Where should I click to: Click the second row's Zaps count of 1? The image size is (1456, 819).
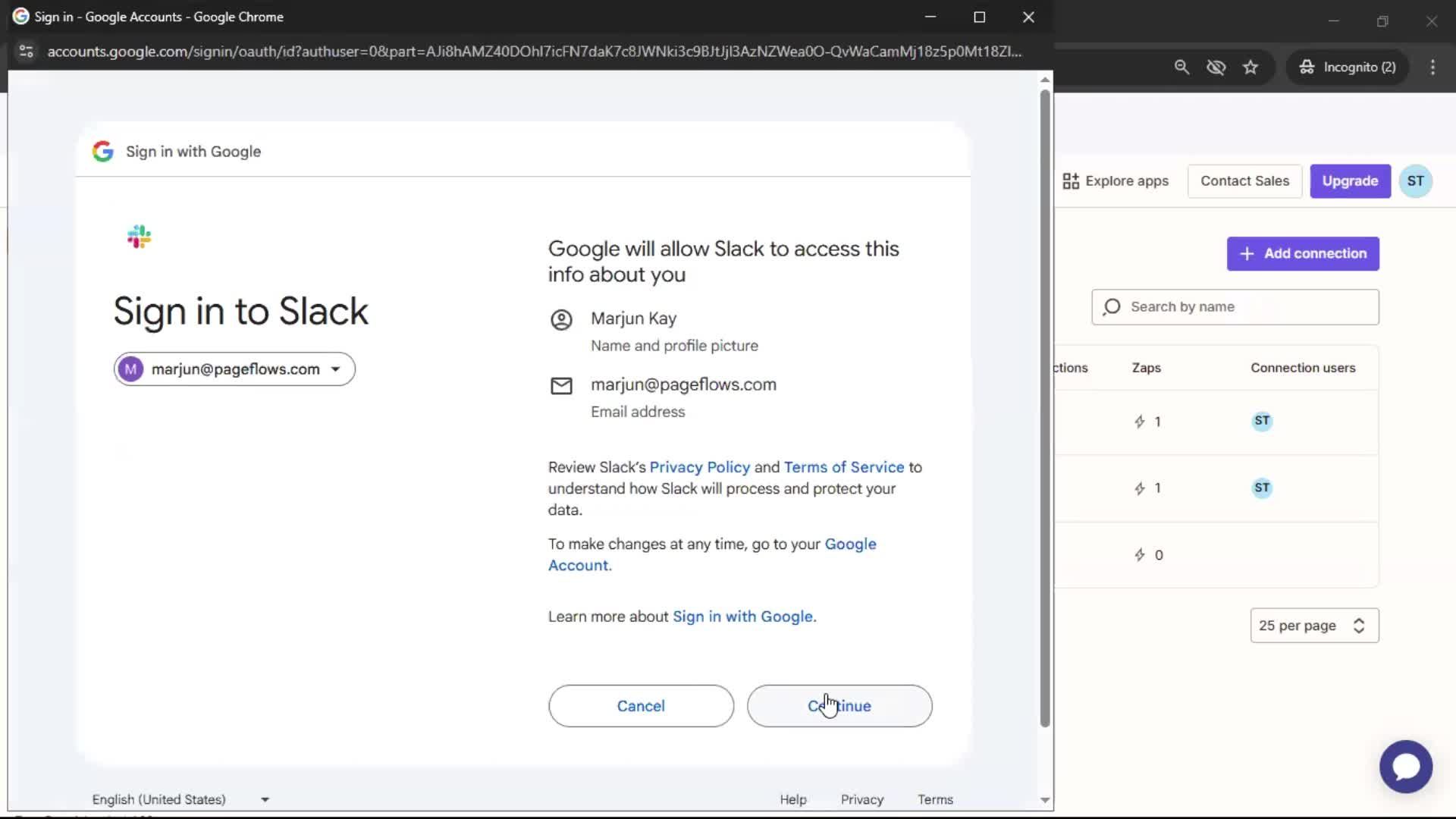(1147, 488)
